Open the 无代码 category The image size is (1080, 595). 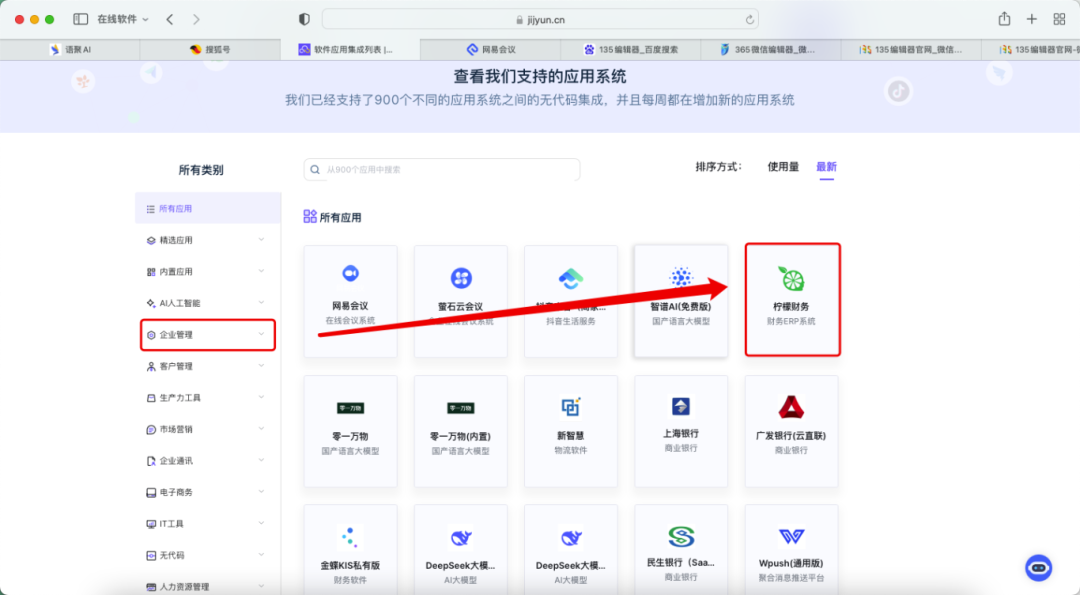click(208, 555)
